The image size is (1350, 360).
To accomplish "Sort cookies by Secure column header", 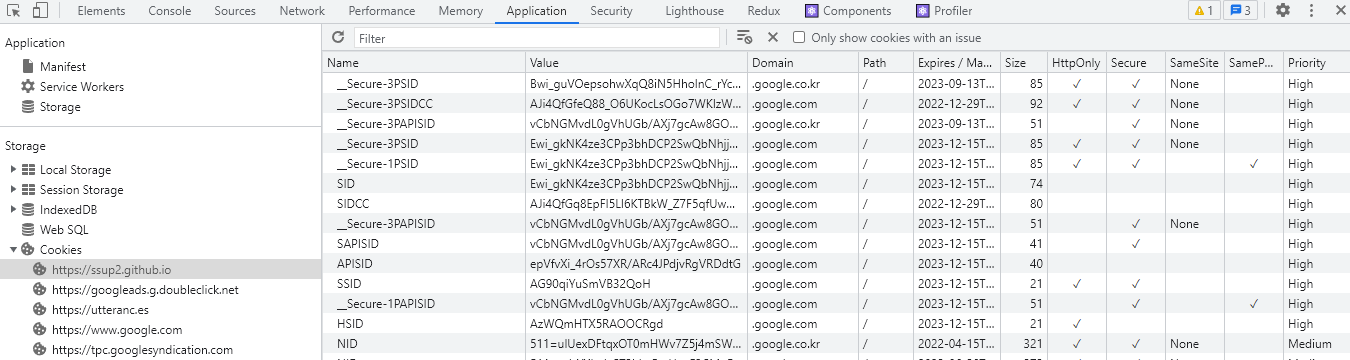I will 1136,62.
